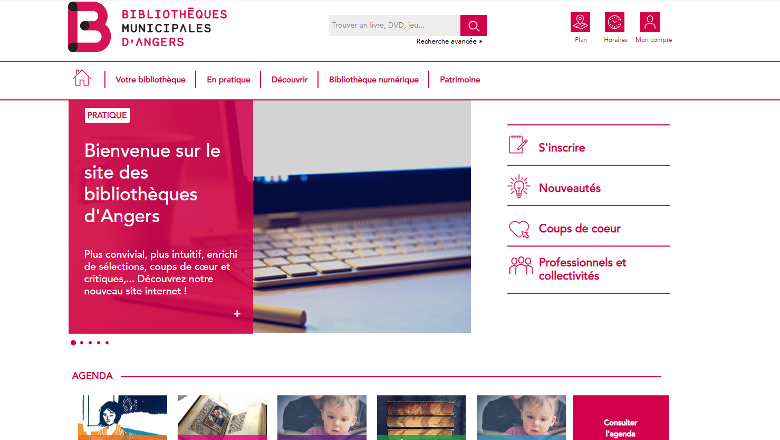Open Recherche avancée link
The width and height of the screenshot is (780, 440).
pyautogui.click(x=449, y=42)
